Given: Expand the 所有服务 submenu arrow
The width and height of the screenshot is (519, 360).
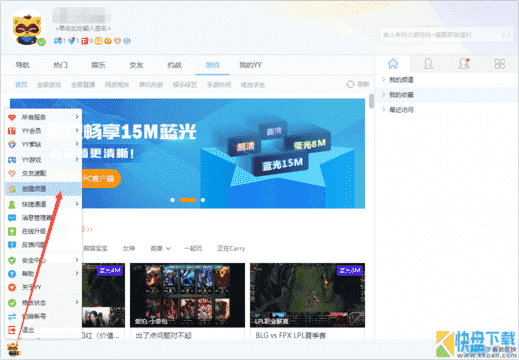Looking at the screenshot, I should [77, 117].
